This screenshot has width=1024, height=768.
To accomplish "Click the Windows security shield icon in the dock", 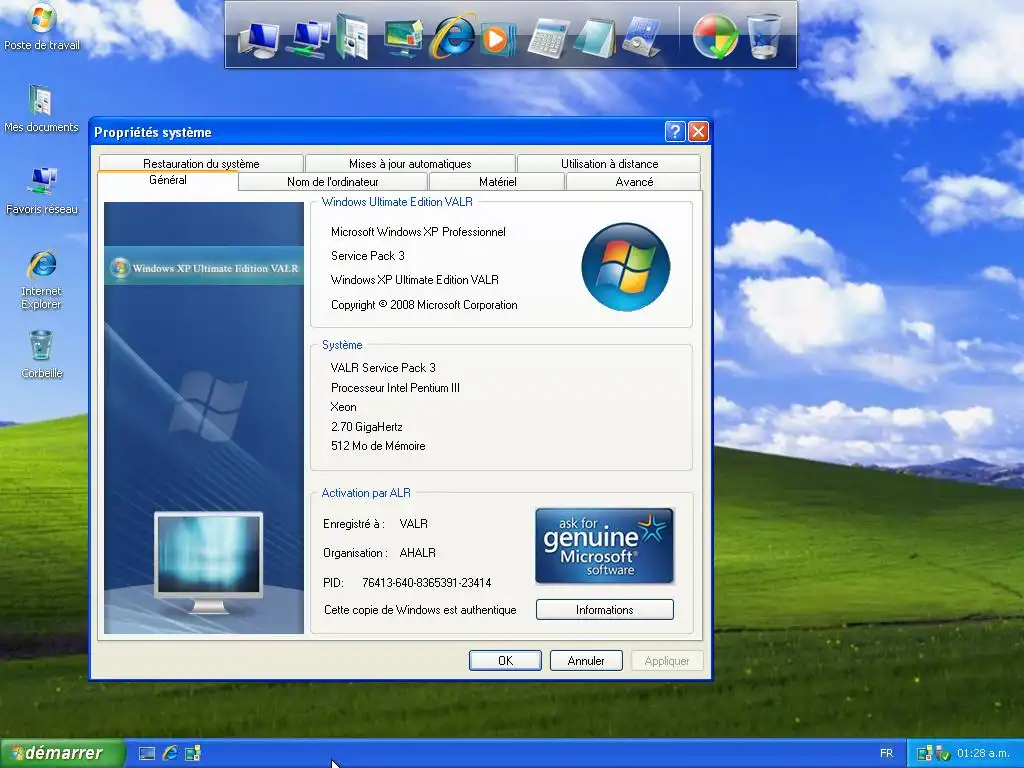I will point(715,37).
